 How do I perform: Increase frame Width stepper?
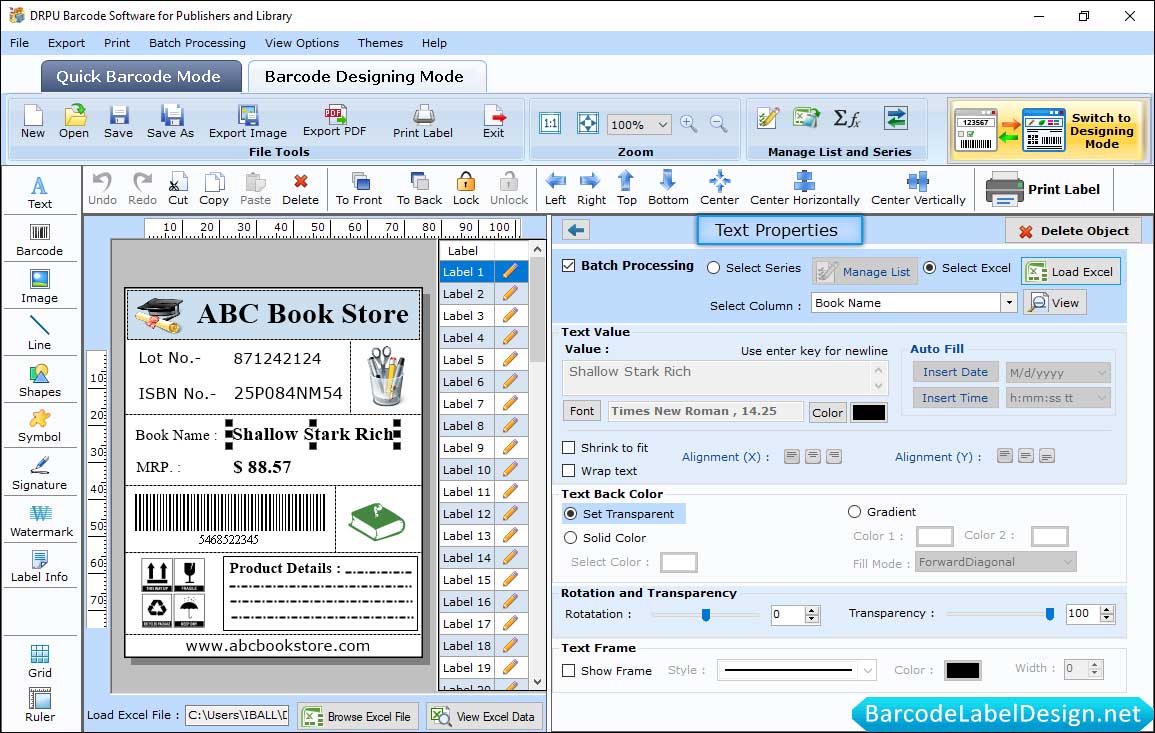tap(1095, 664)
